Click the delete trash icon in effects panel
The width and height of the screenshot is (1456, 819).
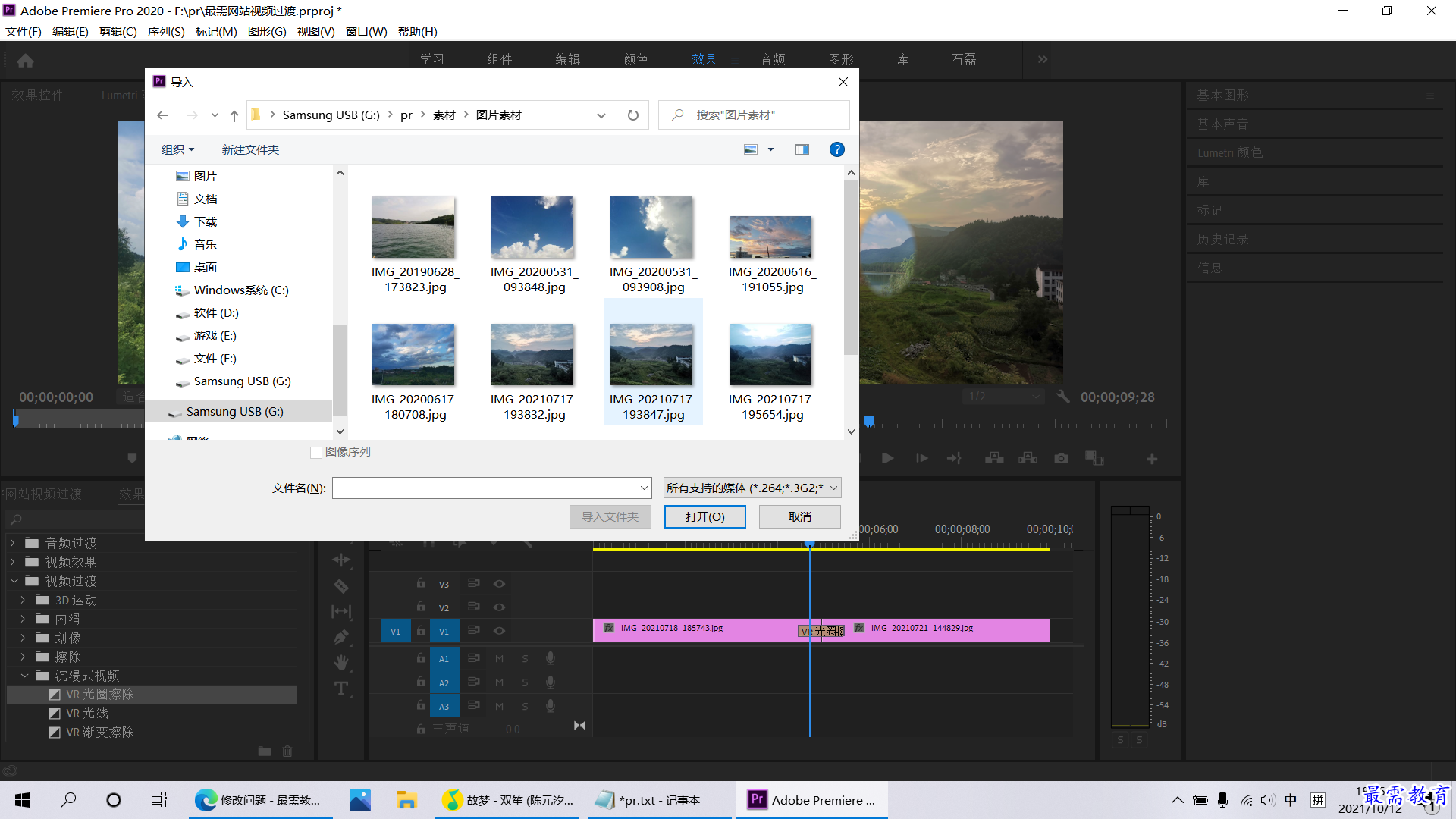pos(287,752)
